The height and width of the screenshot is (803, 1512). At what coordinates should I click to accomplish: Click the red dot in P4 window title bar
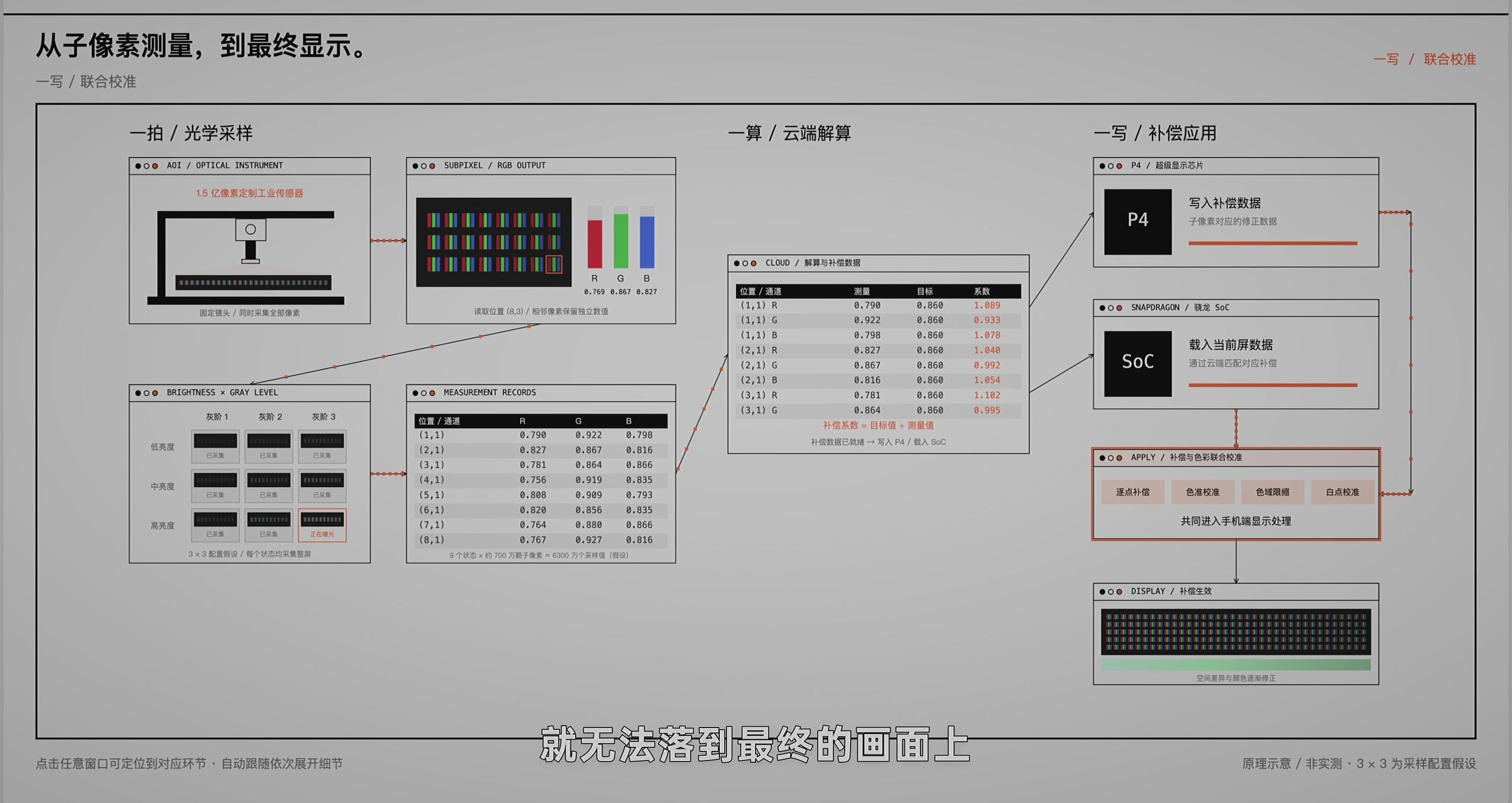1119,166
